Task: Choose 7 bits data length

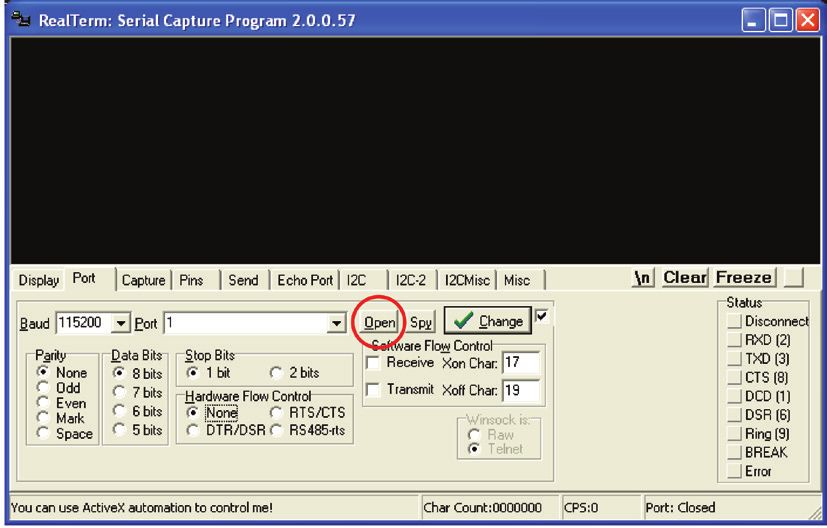Action: [138, 392]
